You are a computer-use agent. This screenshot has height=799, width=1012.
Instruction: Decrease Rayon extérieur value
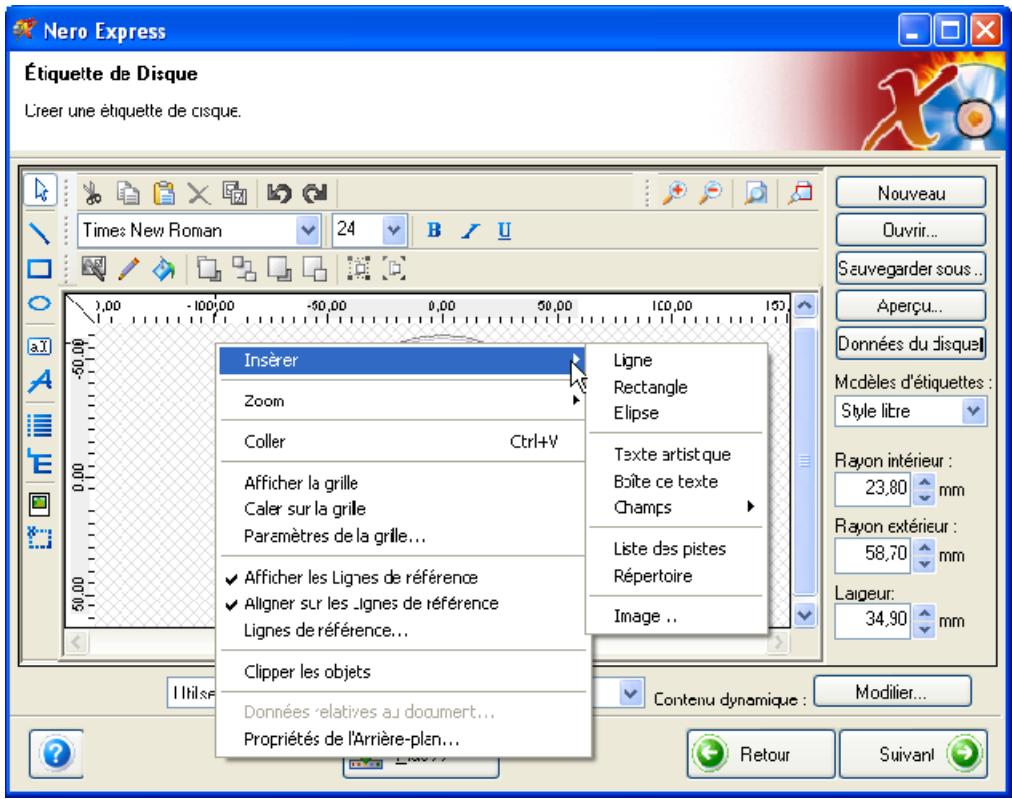(x=925, y=563)
